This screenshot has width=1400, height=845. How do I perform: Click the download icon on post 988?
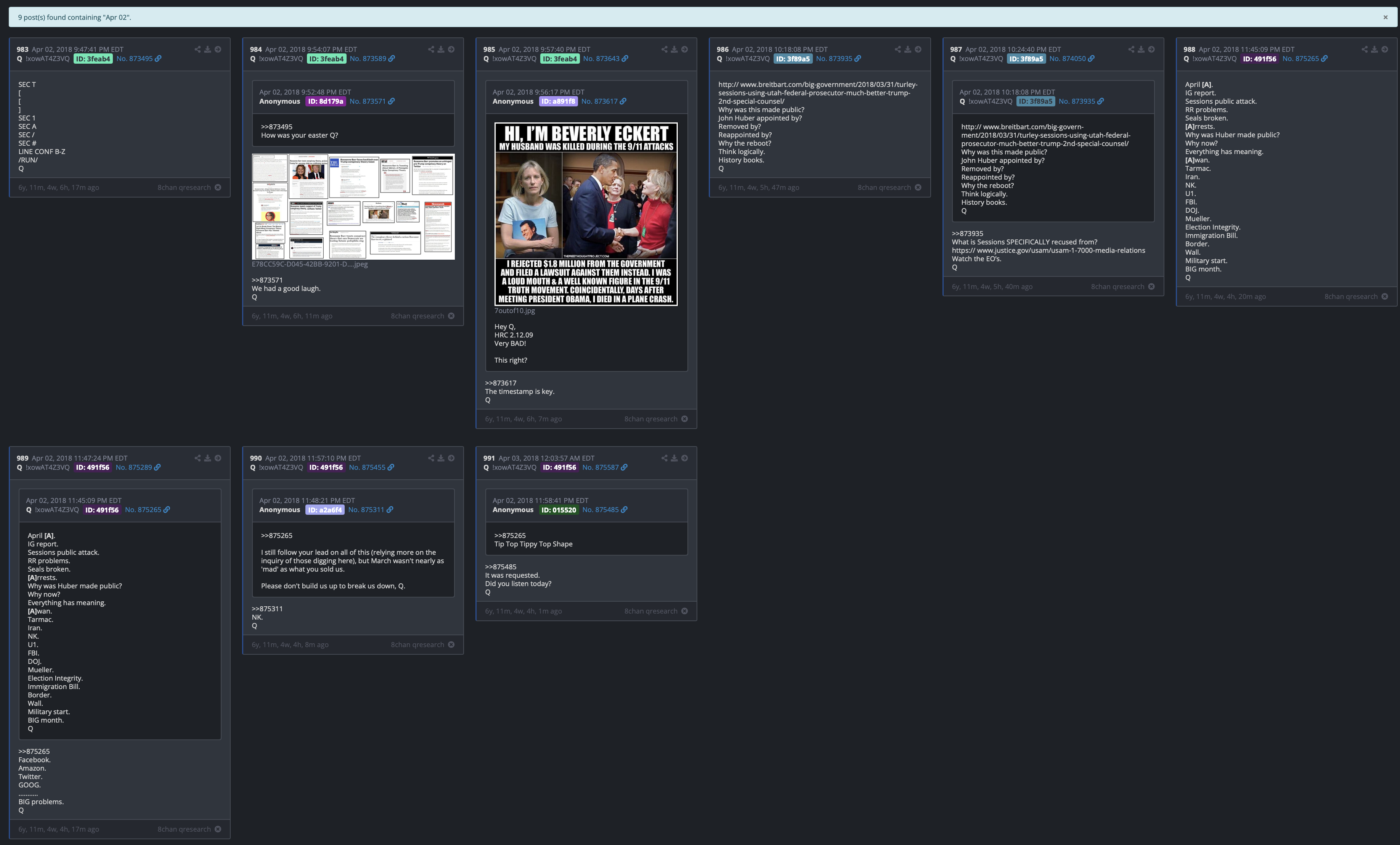click(x=1374, y=50)
